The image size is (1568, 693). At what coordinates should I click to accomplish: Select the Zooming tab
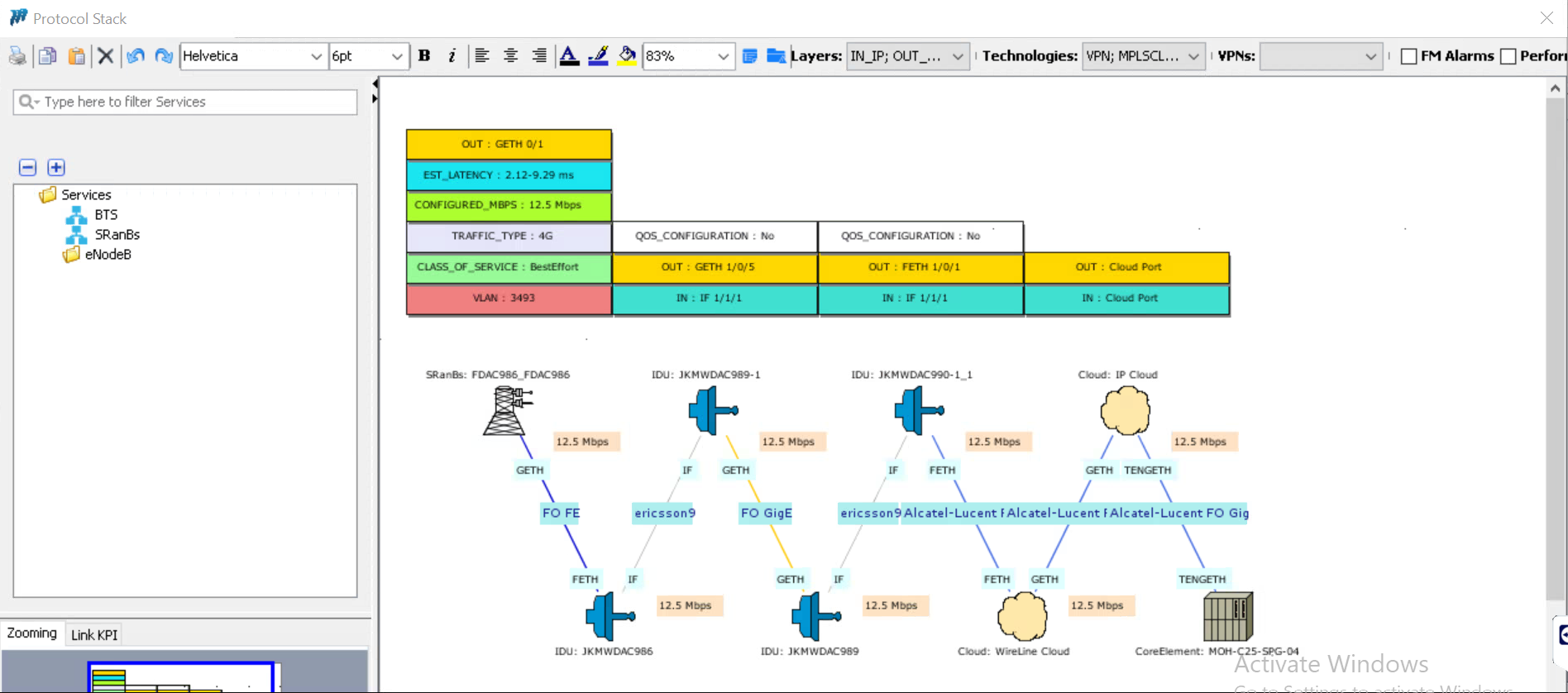click(32, 633)
